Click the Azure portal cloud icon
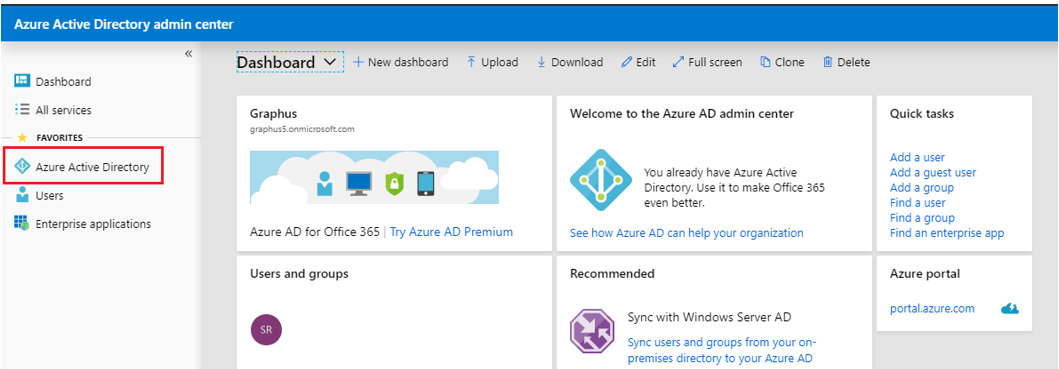This screenshot has height=369, width=1059. click(x=1009, y=309)
